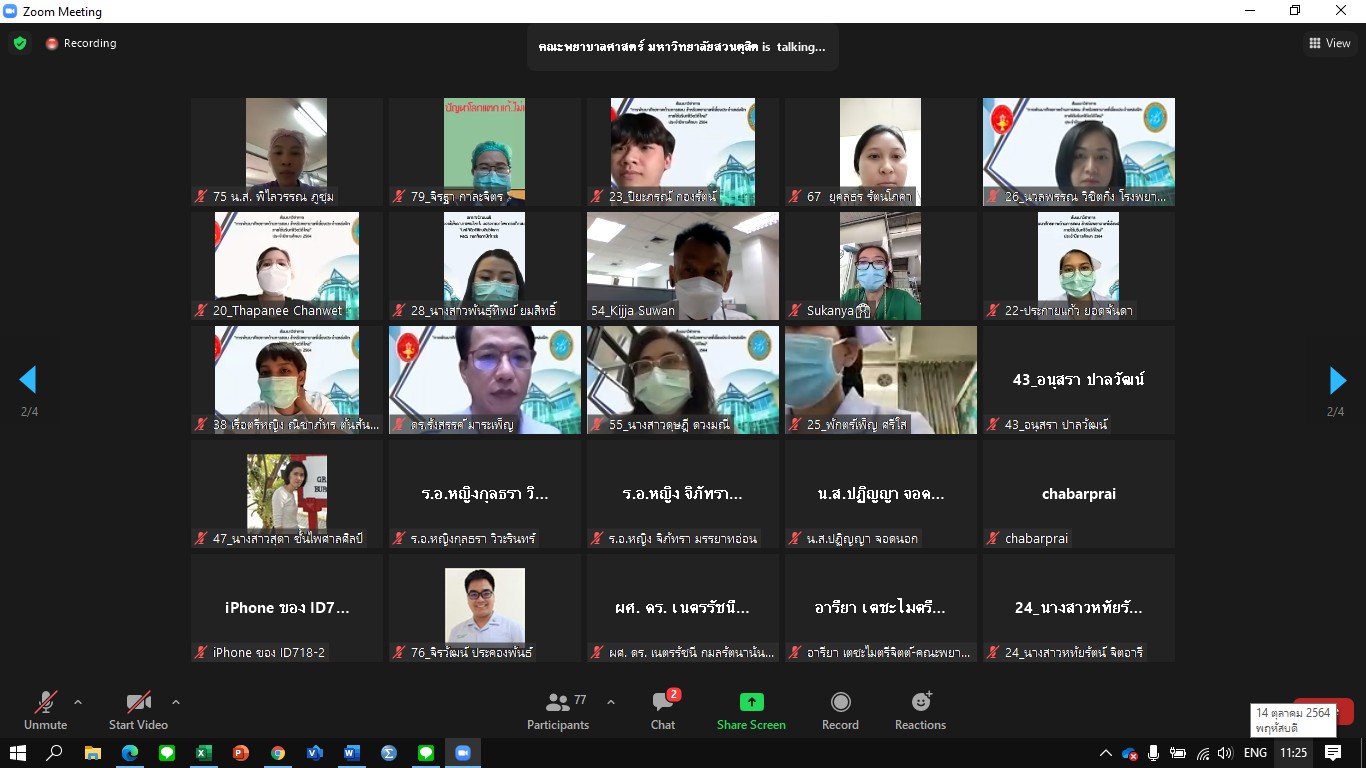Click the green encryption shield icon
This screenshot has height=768, width=1366.
[x=20, y=43]
